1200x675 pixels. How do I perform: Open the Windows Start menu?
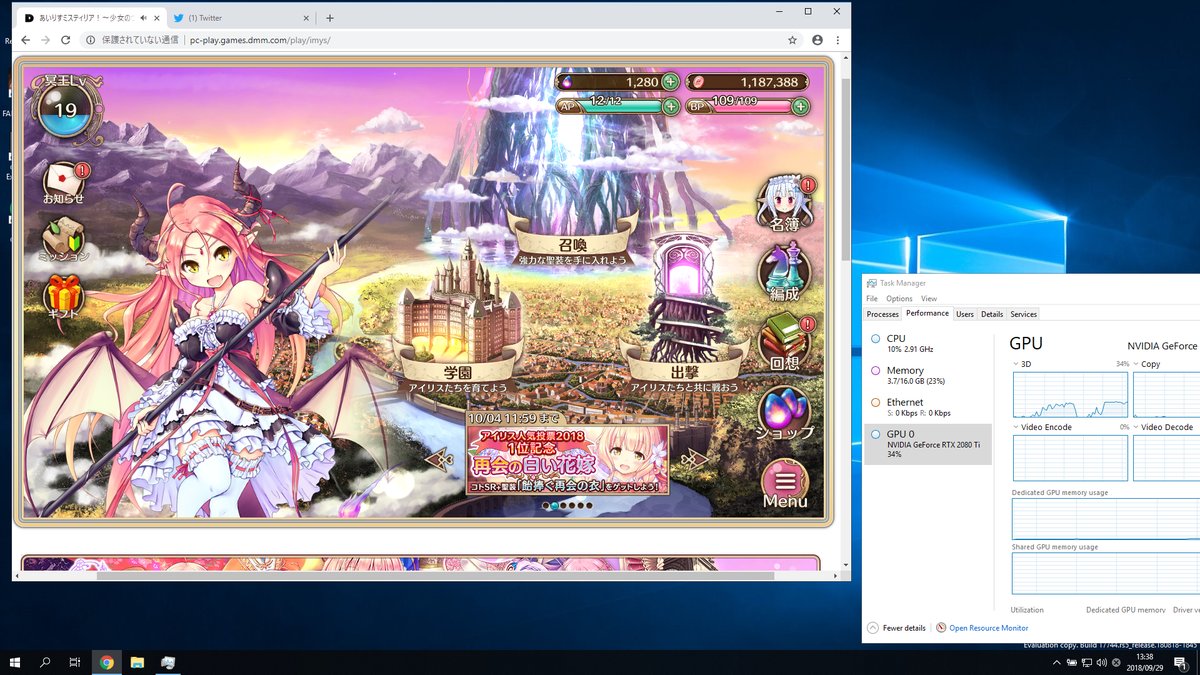pyautogui.click(x=15, y=662)
